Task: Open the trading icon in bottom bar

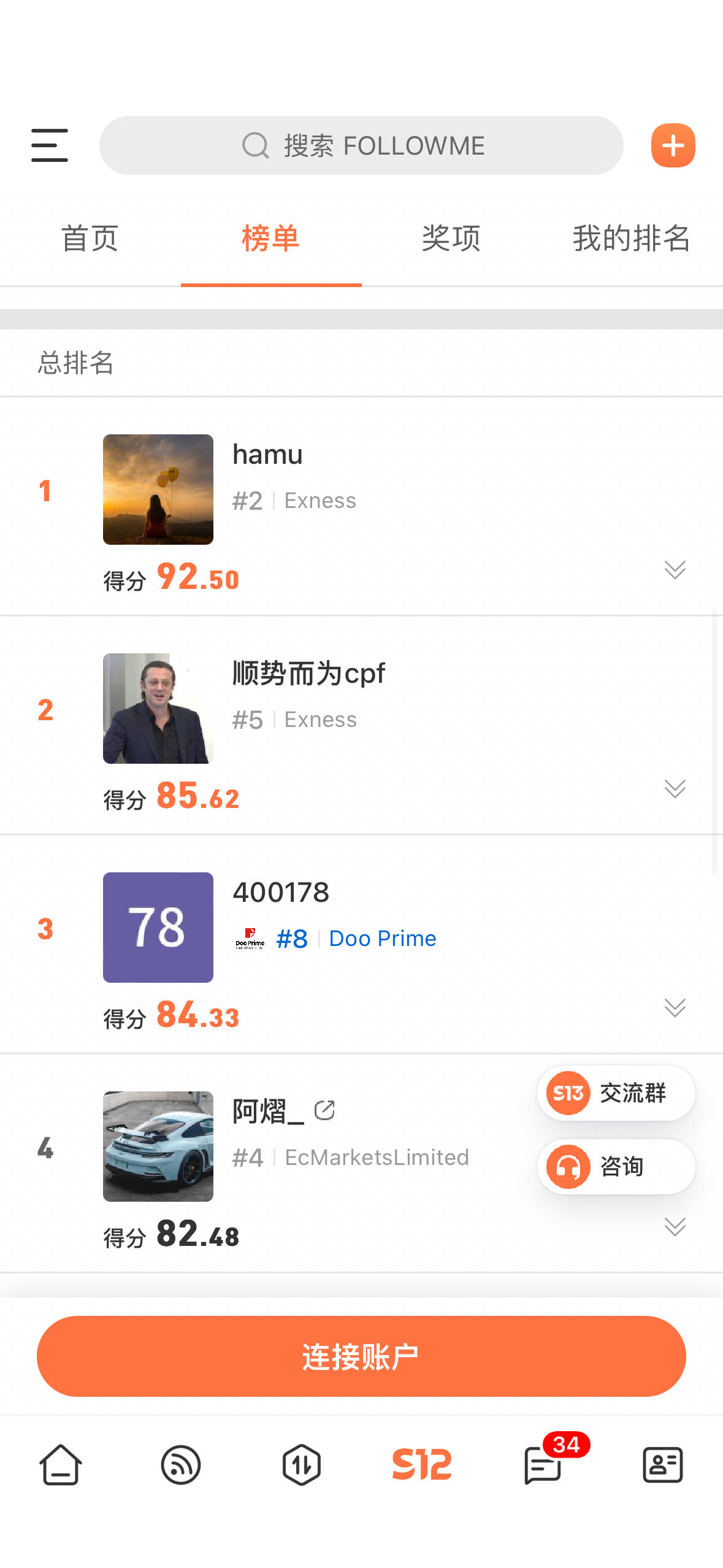Action: click(x=301, y=1464)
